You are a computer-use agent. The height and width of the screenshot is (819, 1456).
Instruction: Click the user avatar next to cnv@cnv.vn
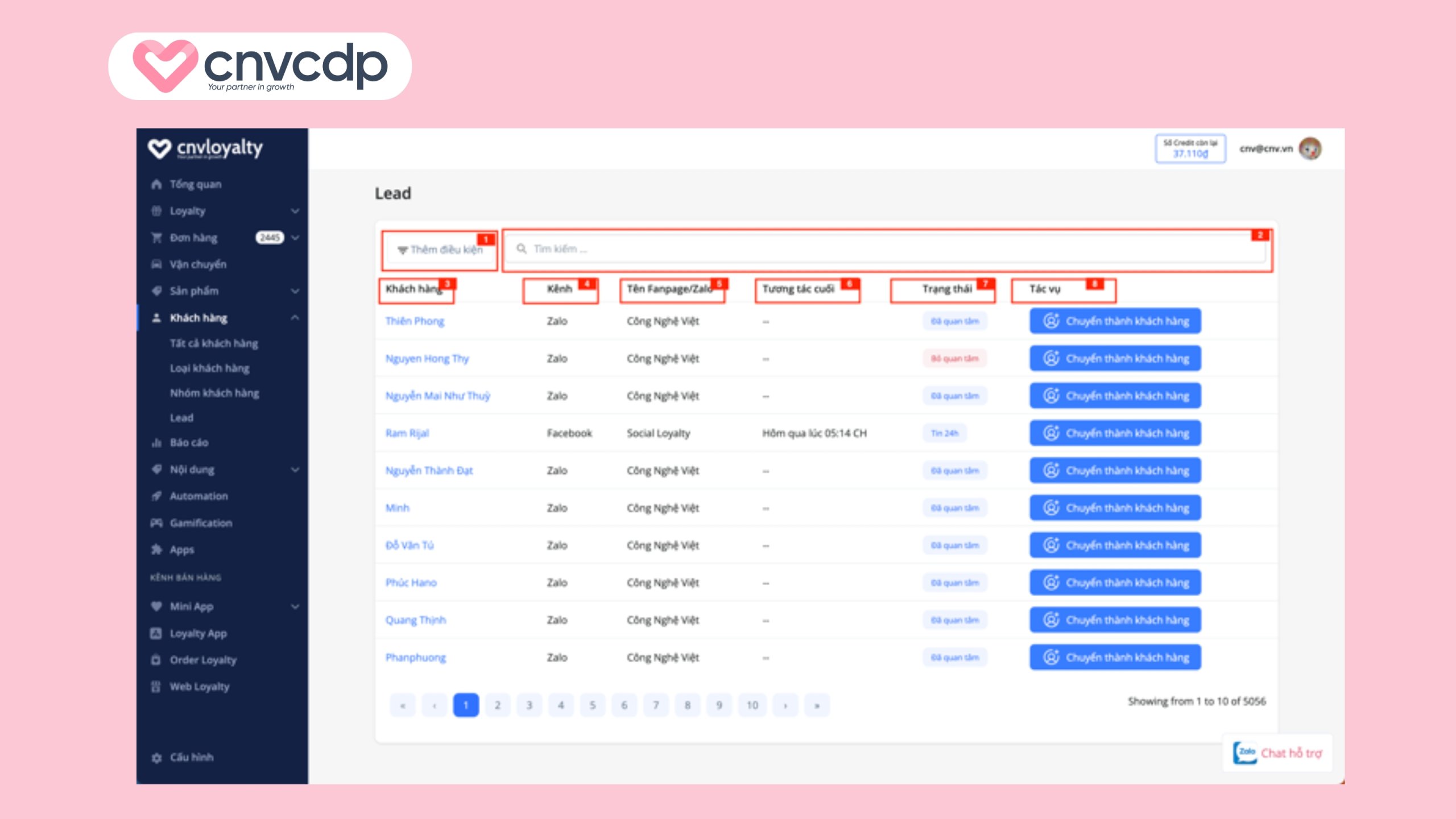[x=1310, y=149]
